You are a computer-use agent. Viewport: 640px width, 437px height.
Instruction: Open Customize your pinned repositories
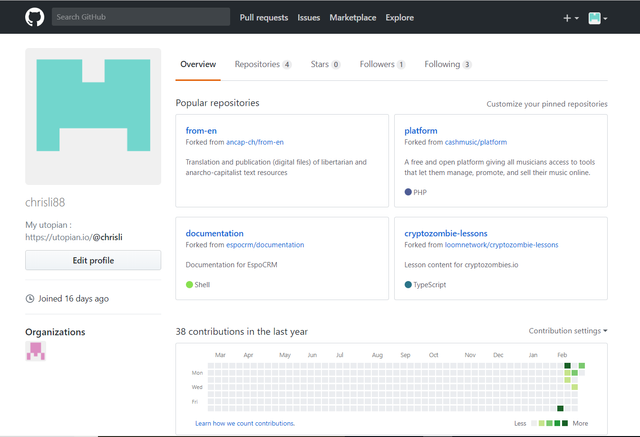tap(547, 104)
